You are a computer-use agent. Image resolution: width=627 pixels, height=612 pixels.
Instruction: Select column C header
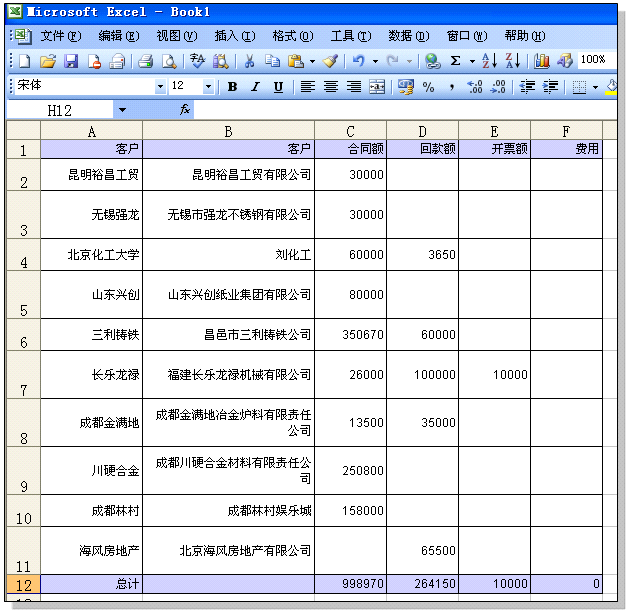click(x=350, y=131)
